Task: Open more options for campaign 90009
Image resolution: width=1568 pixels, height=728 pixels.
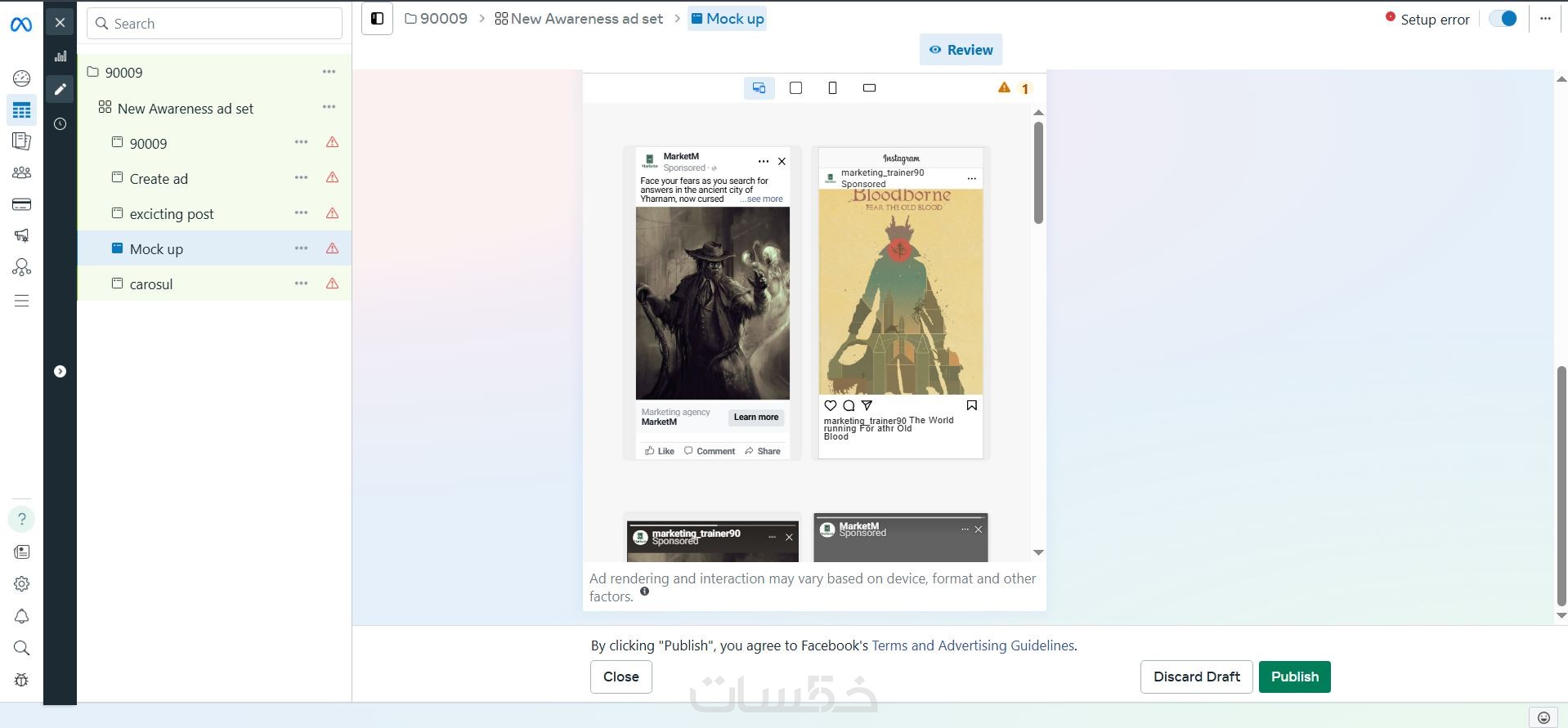Action: pos(329,72)
